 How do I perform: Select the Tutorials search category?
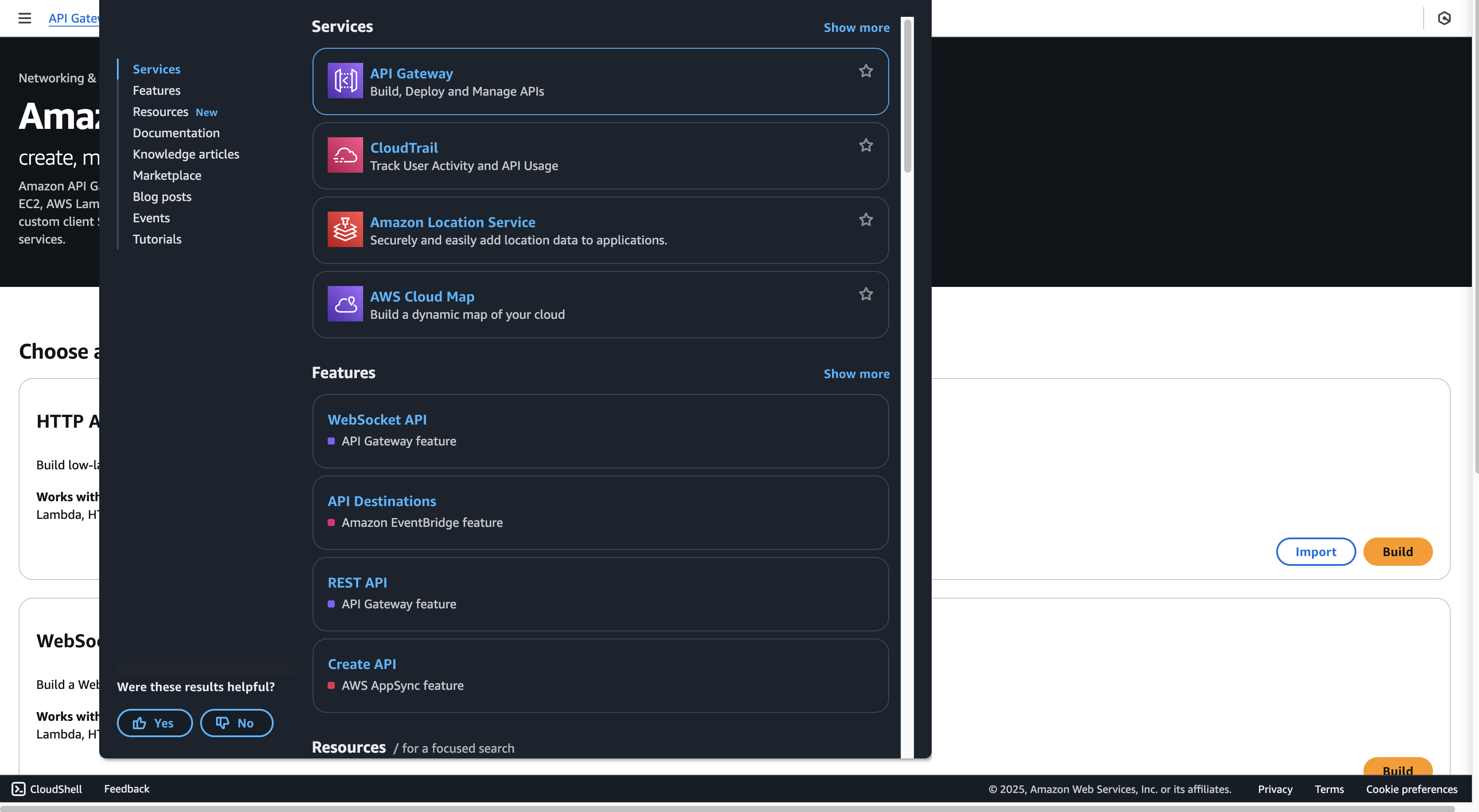coord(157,240)
